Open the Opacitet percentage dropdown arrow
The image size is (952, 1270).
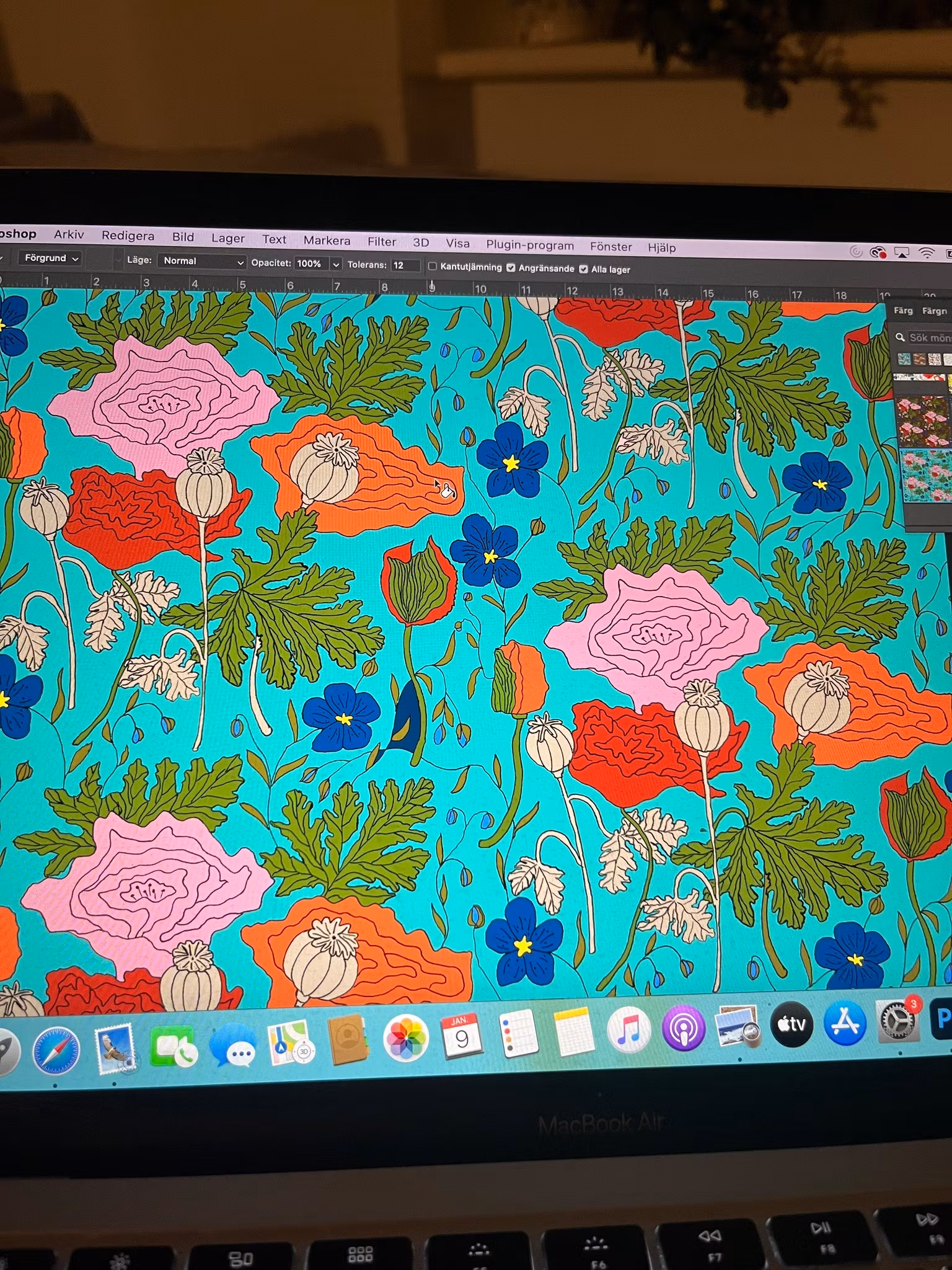tap(336, 264)
